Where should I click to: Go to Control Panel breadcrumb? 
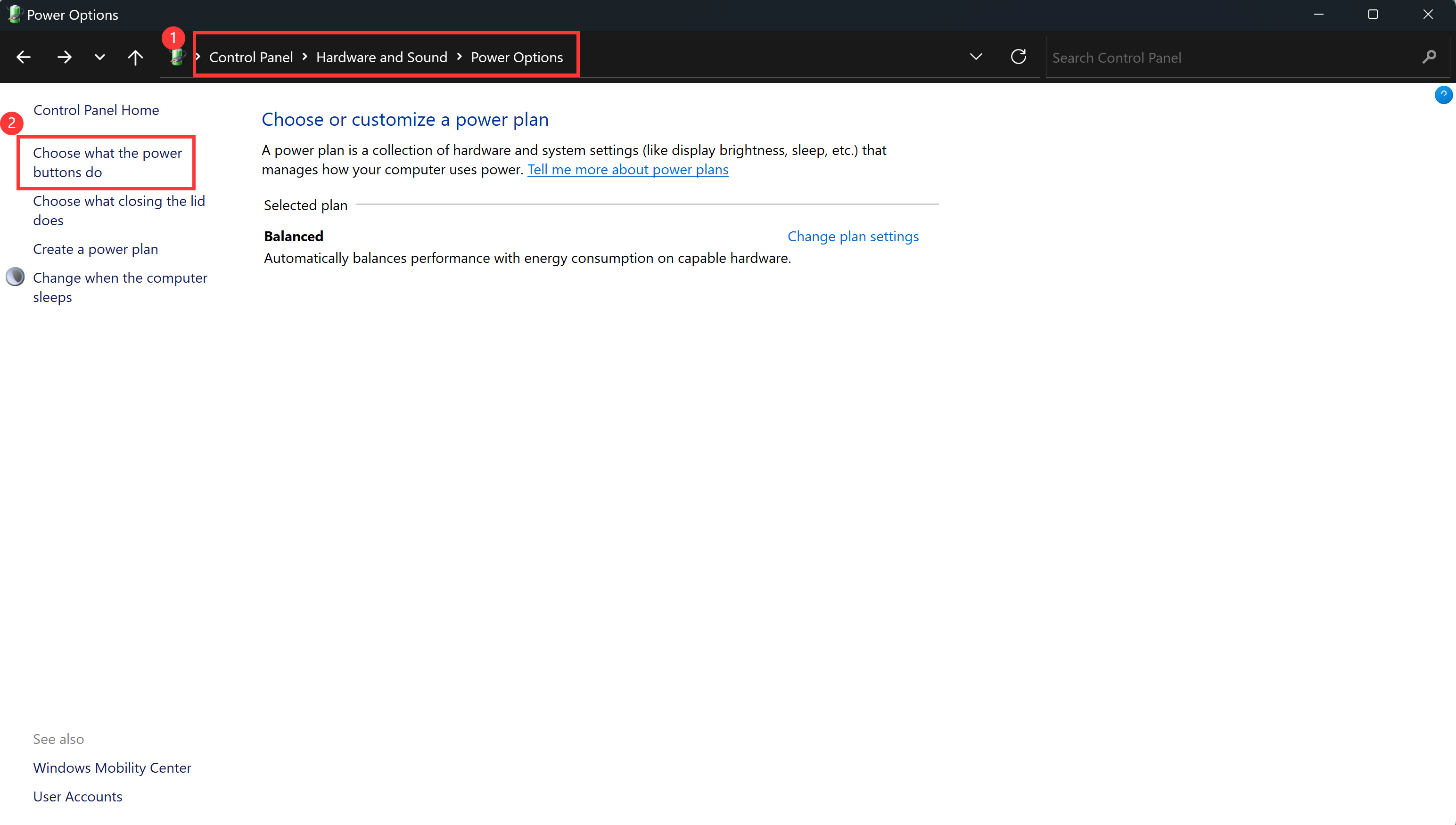coord(250,57)
